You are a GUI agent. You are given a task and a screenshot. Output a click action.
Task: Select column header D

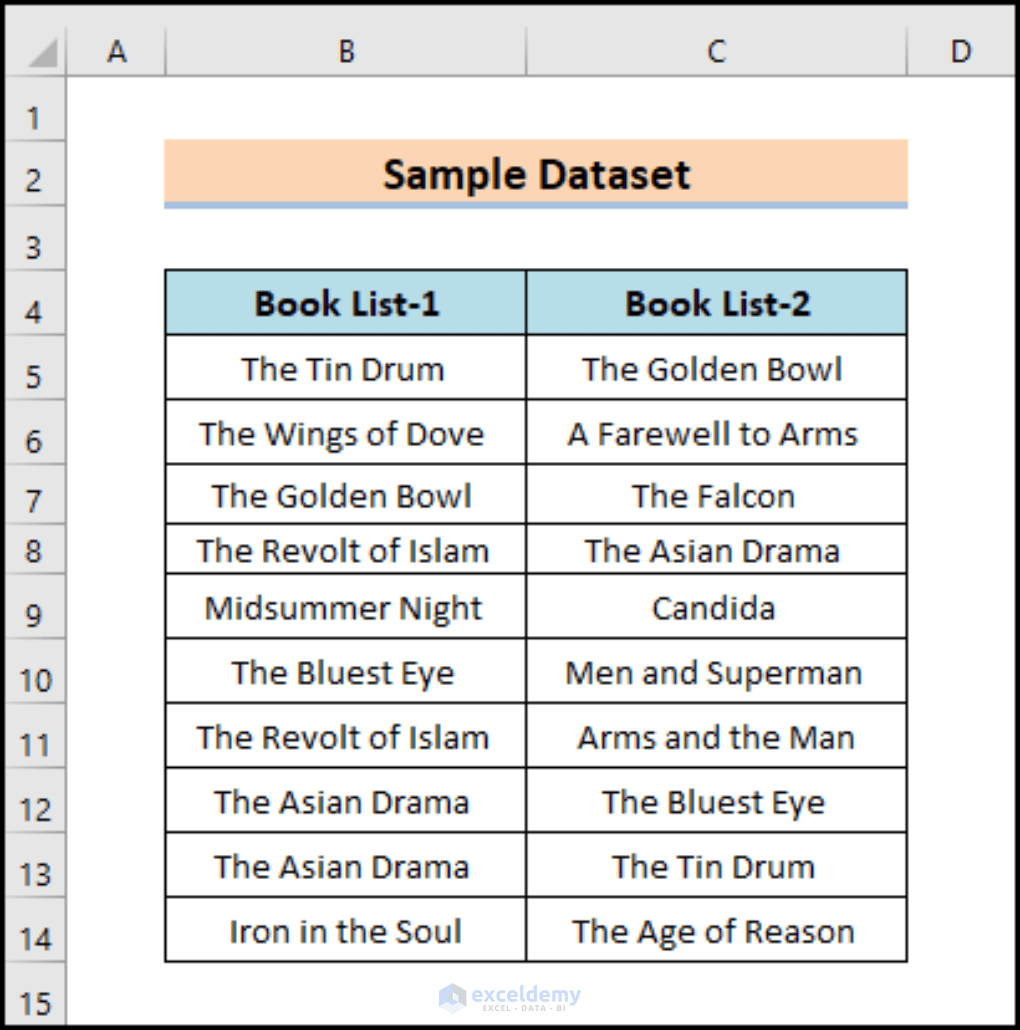tap(959, 50)
